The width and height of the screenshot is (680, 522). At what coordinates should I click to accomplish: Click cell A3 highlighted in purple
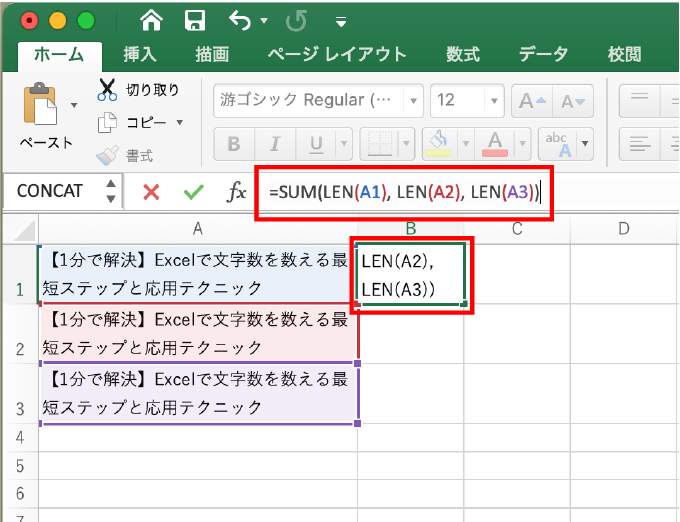click(198, 394)
